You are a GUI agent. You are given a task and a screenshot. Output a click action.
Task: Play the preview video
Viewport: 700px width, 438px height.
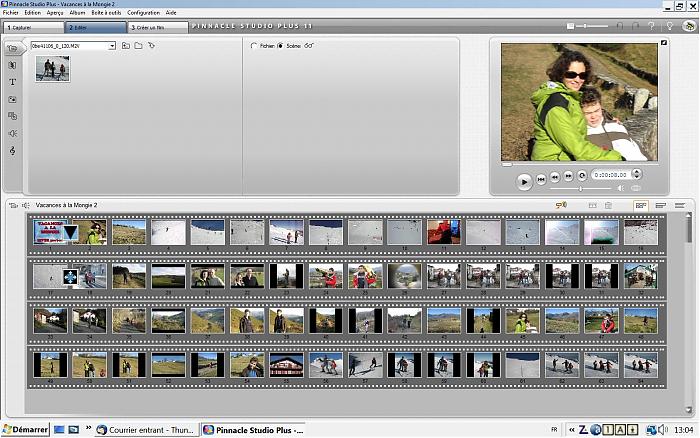point(524,182)
